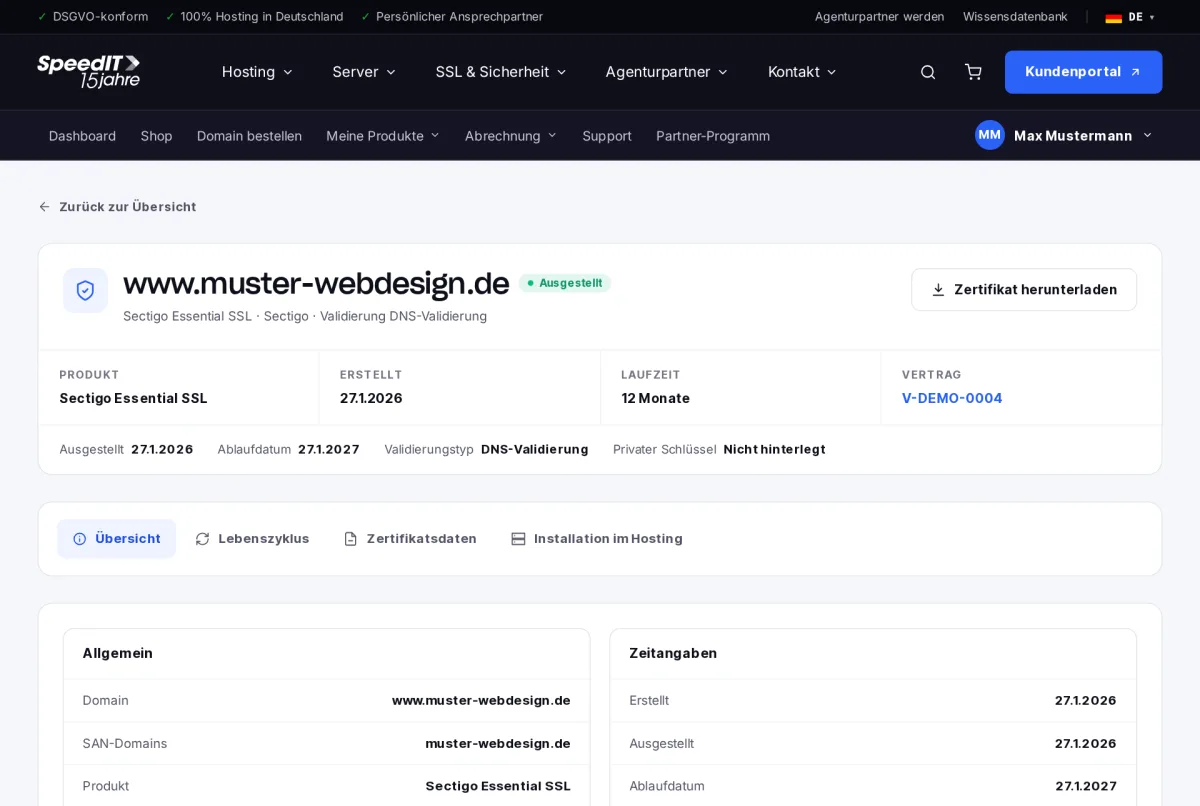Click the DNS-Validierung Validierungstyp value
The width and height of the screenshot is (1200, 806).
click(534, 449)
